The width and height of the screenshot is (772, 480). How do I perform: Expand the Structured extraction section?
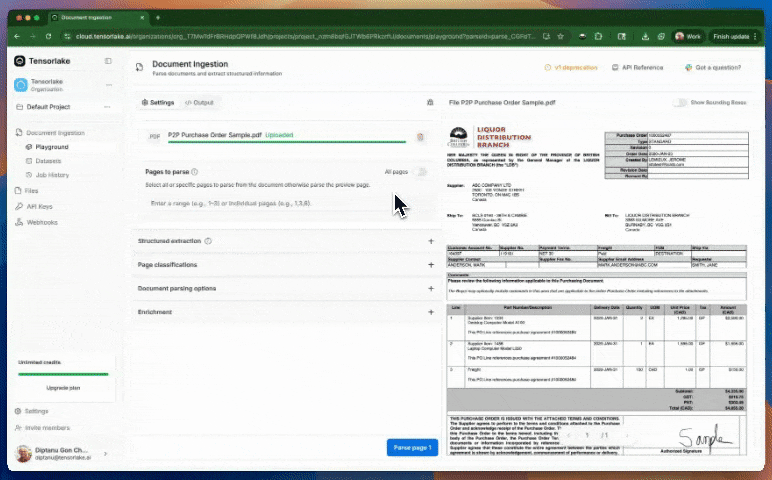(430, 241)
